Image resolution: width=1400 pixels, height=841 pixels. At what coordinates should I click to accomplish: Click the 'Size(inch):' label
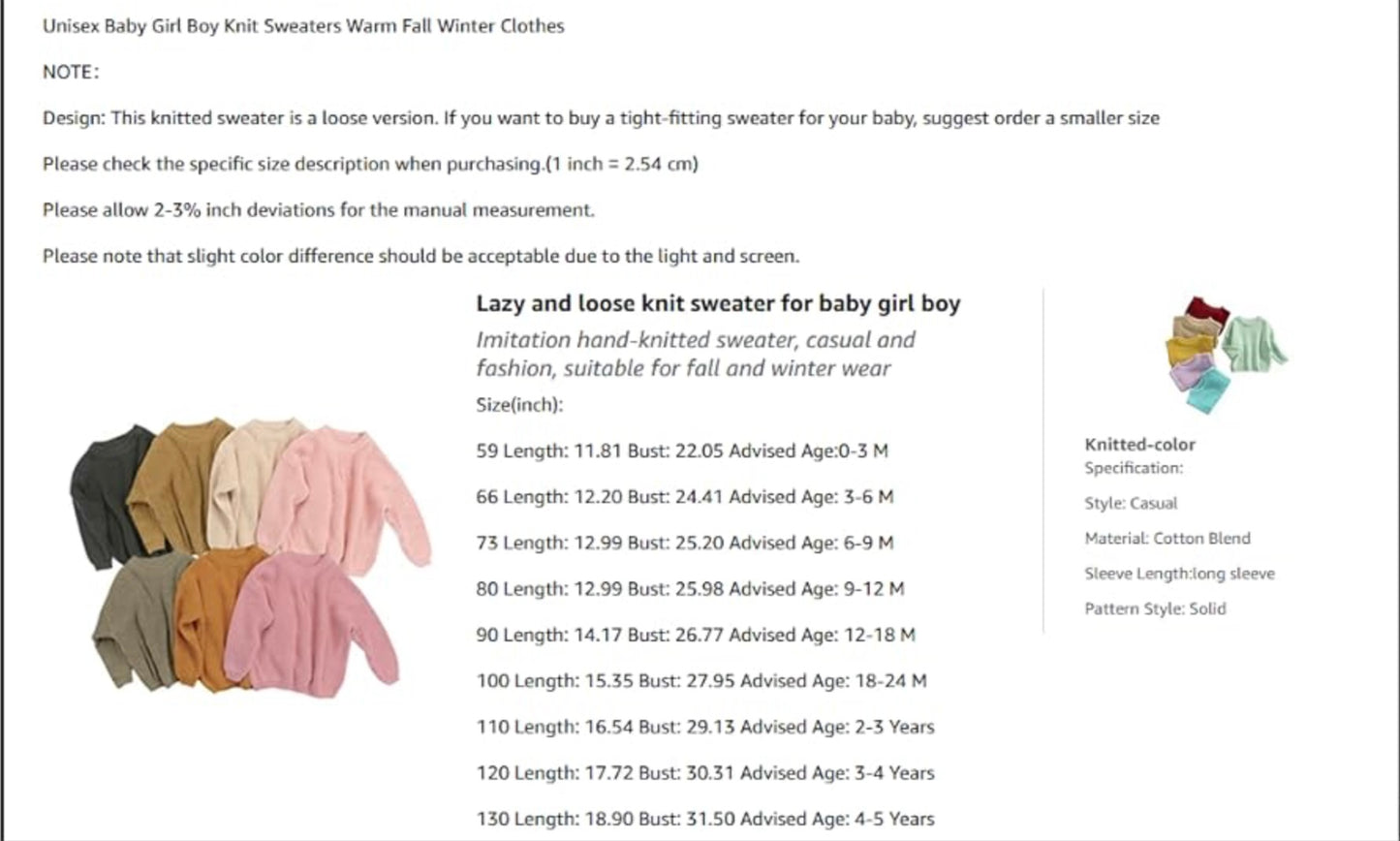[519, 405]
